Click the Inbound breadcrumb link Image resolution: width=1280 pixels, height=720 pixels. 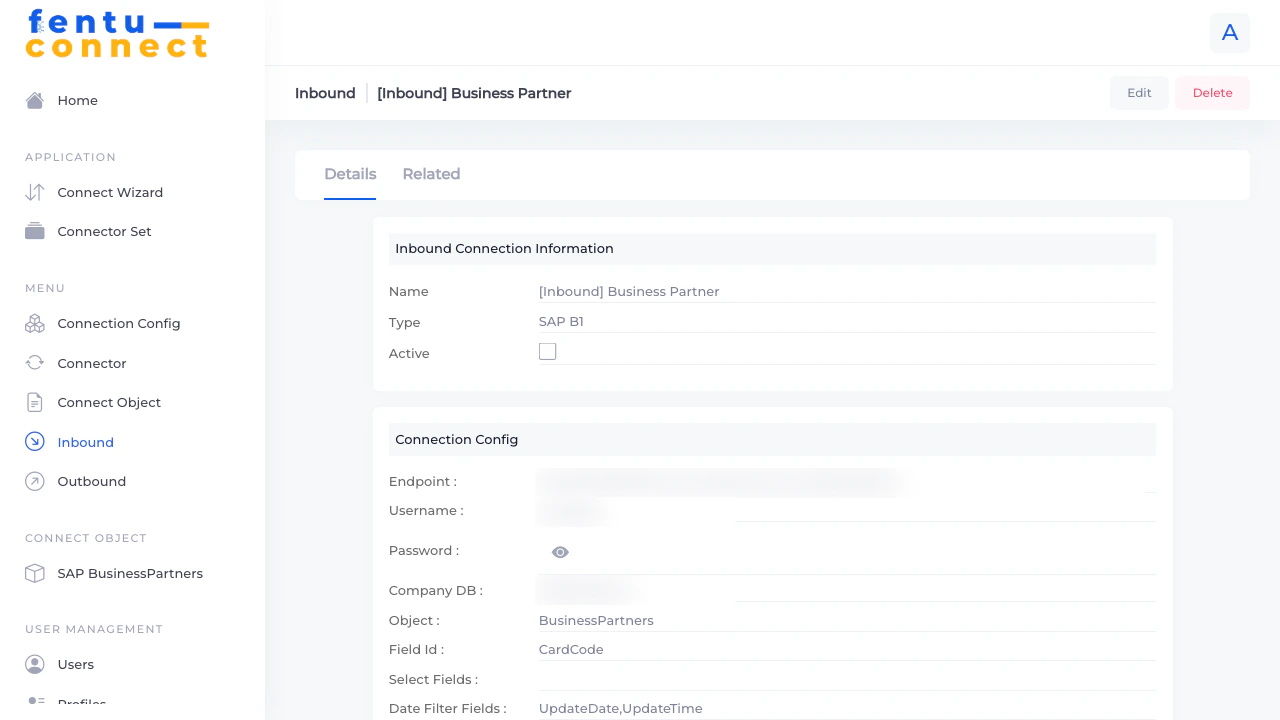pos(325,93)
